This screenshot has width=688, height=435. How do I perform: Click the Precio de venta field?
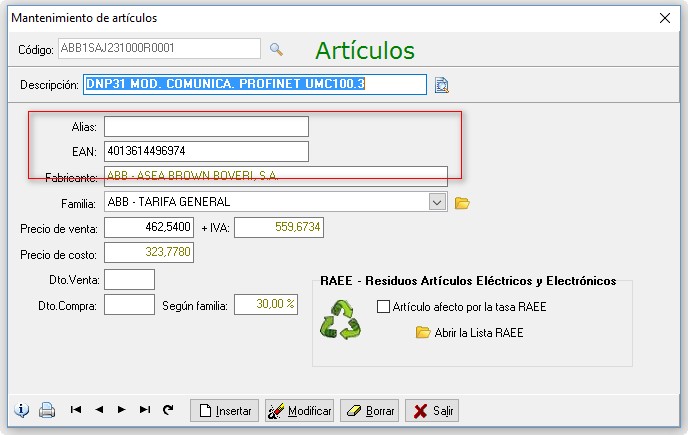point(150,229)
